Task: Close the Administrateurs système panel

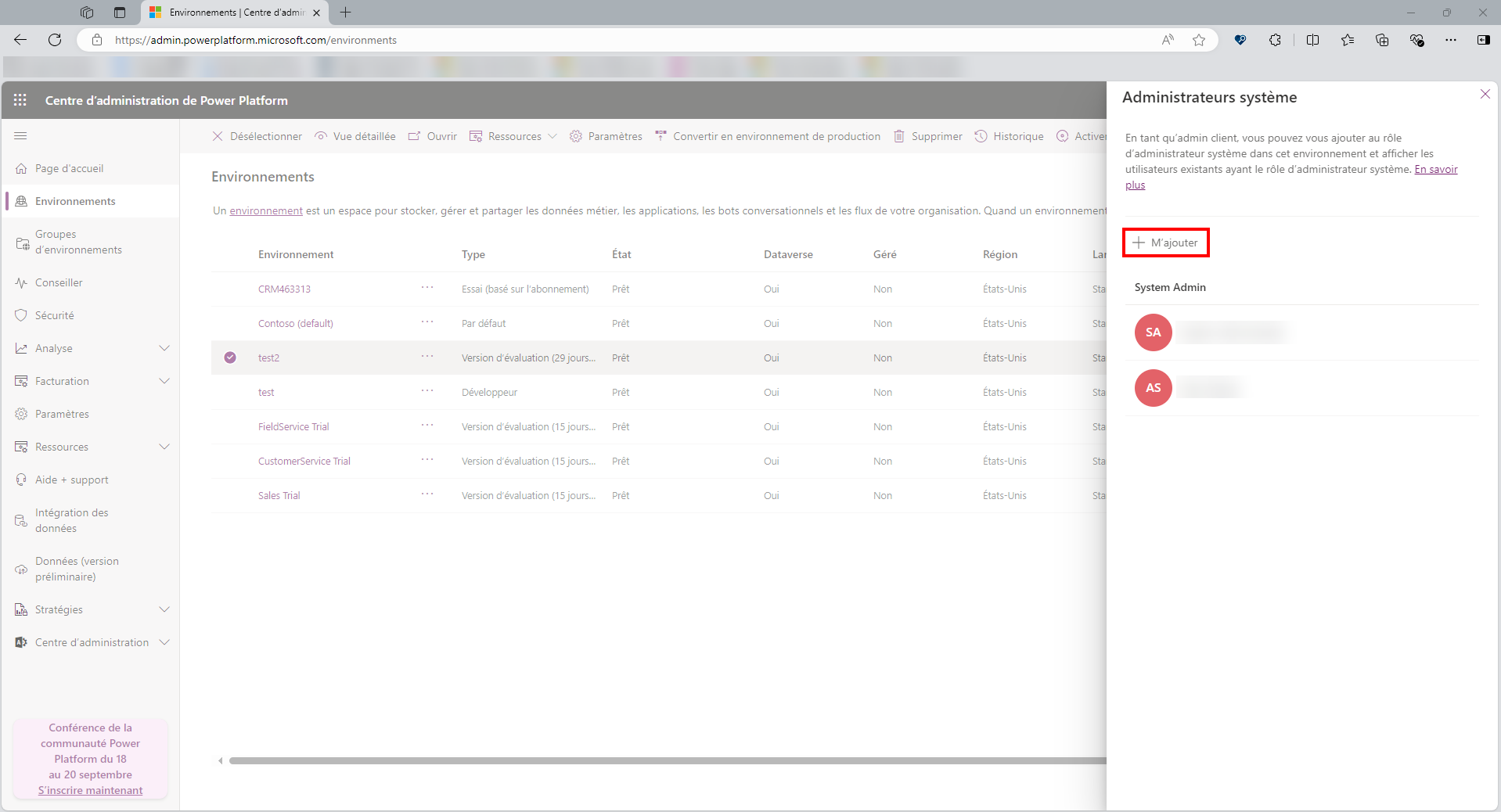Action: coord(1485,94)
